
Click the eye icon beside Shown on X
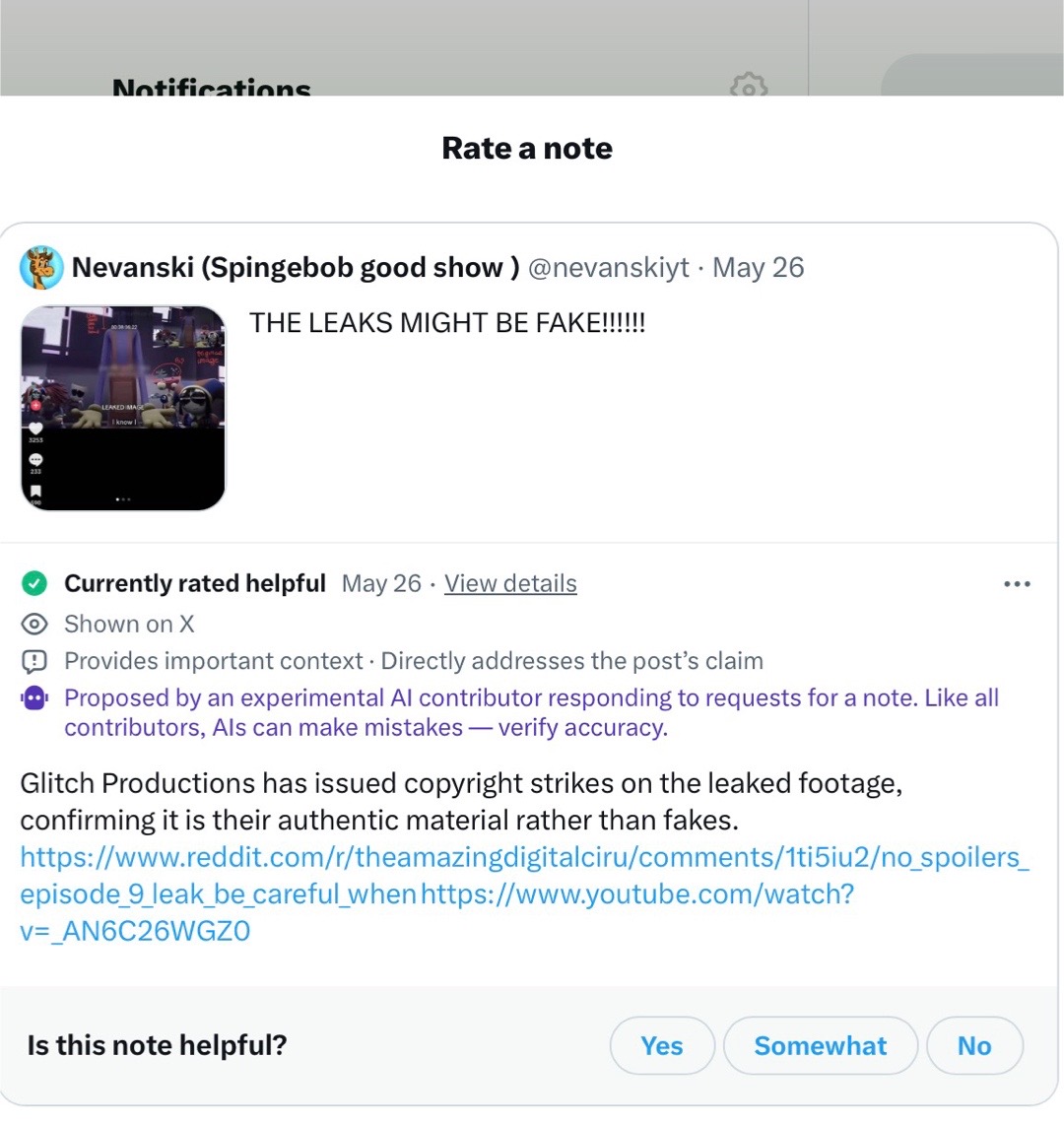tap(33, 625)
